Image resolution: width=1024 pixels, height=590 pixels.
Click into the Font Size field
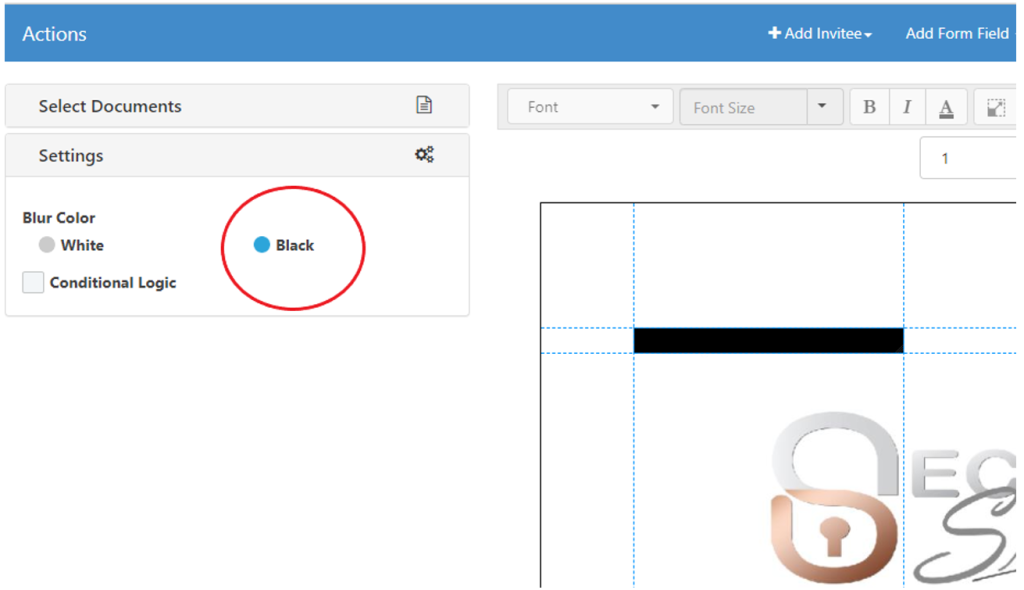point(742,107)
